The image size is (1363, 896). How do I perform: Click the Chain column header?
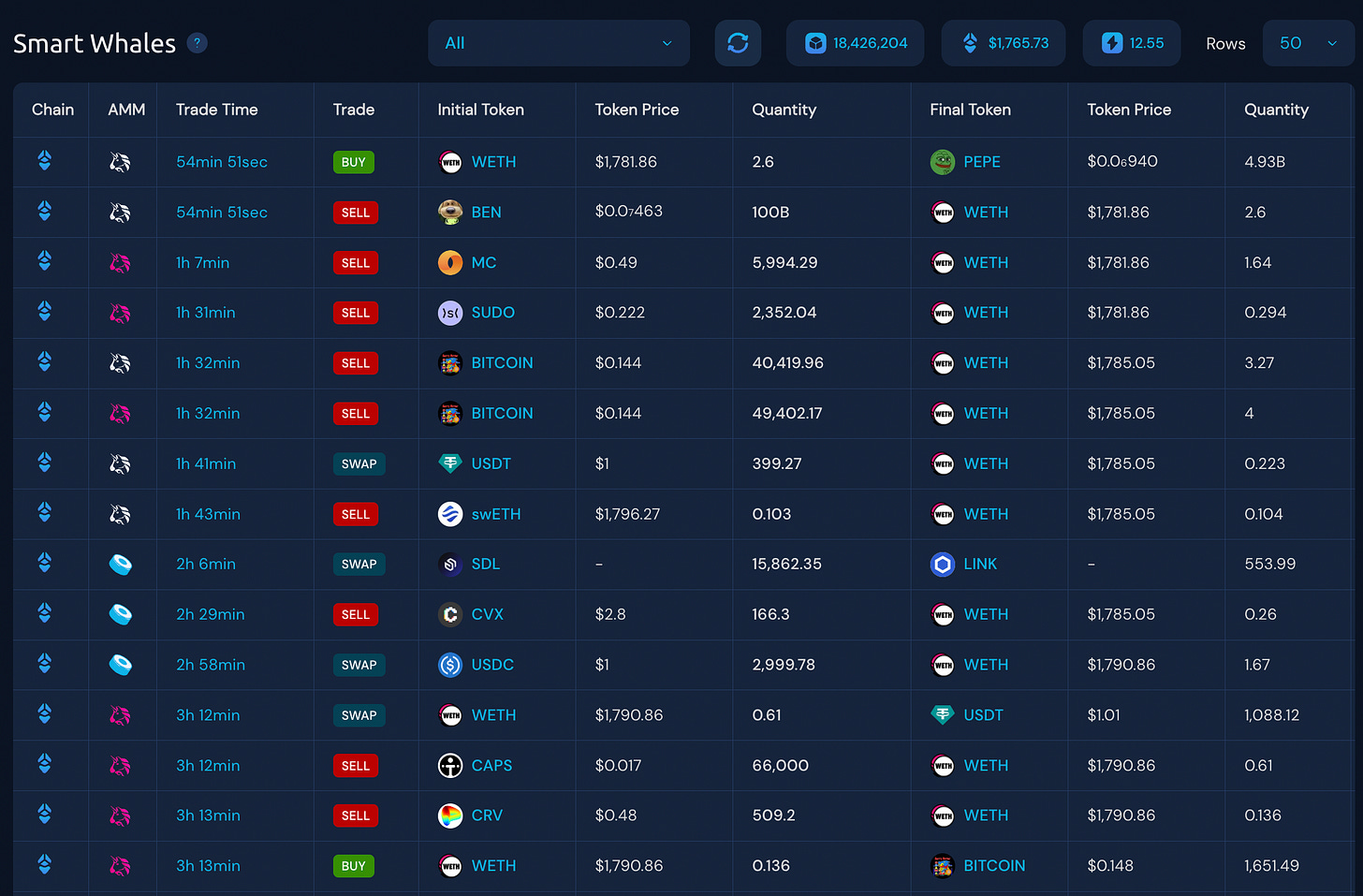tap(52, 110)
